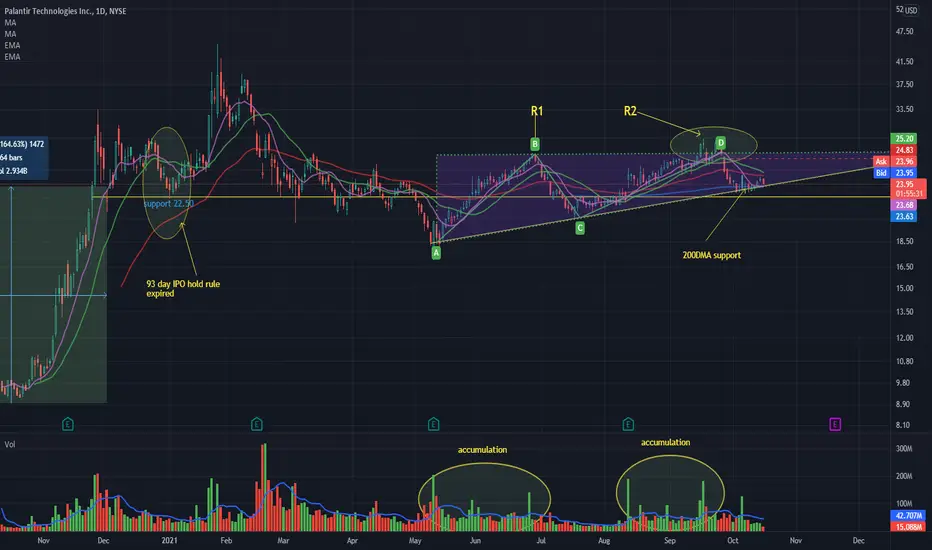Select the green point B badge

(535, 144)
